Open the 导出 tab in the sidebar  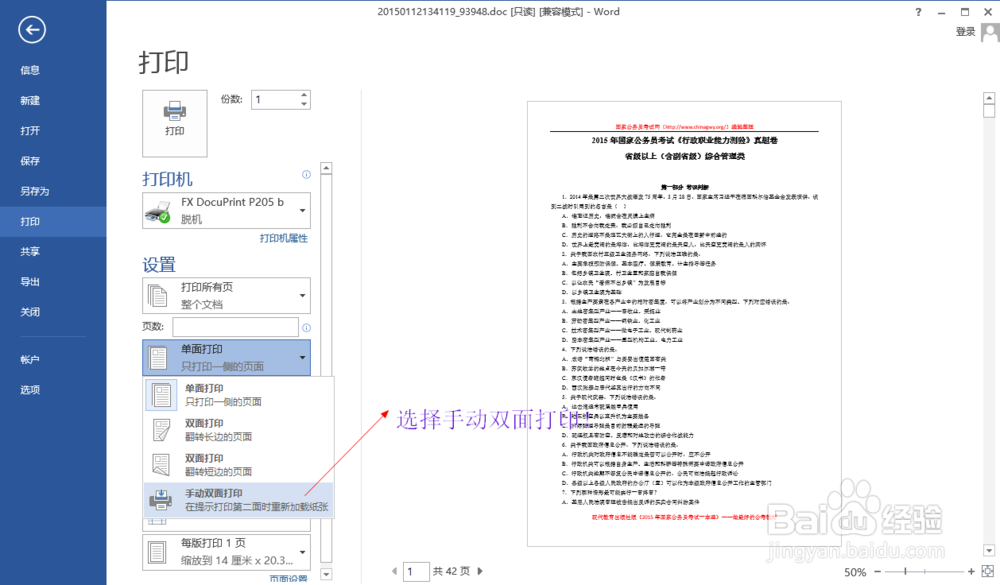[30, 281]
